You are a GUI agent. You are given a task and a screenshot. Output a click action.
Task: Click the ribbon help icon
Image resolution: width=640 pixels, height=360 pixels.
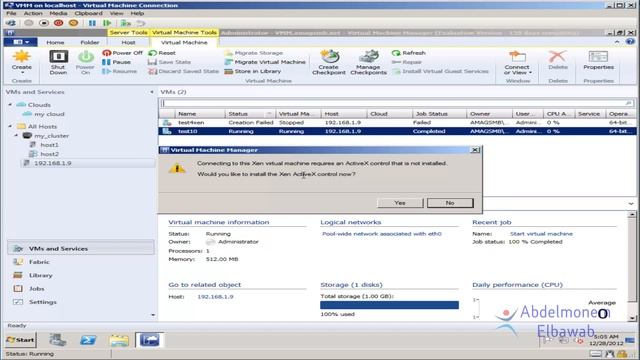[630, 42]
